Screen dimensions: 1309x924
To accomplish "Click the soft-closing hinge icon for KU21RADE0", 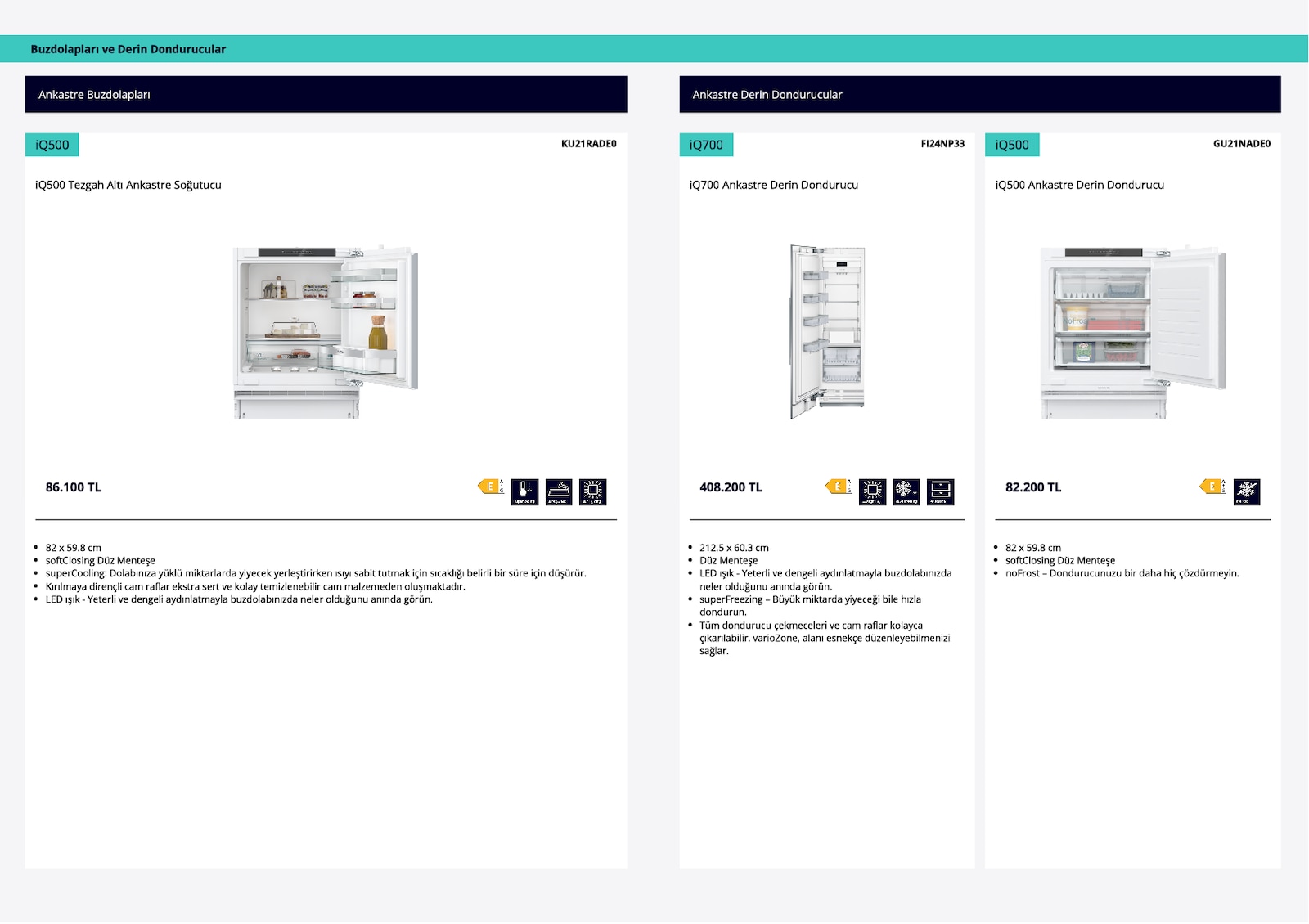I will (x=559, y=491).
